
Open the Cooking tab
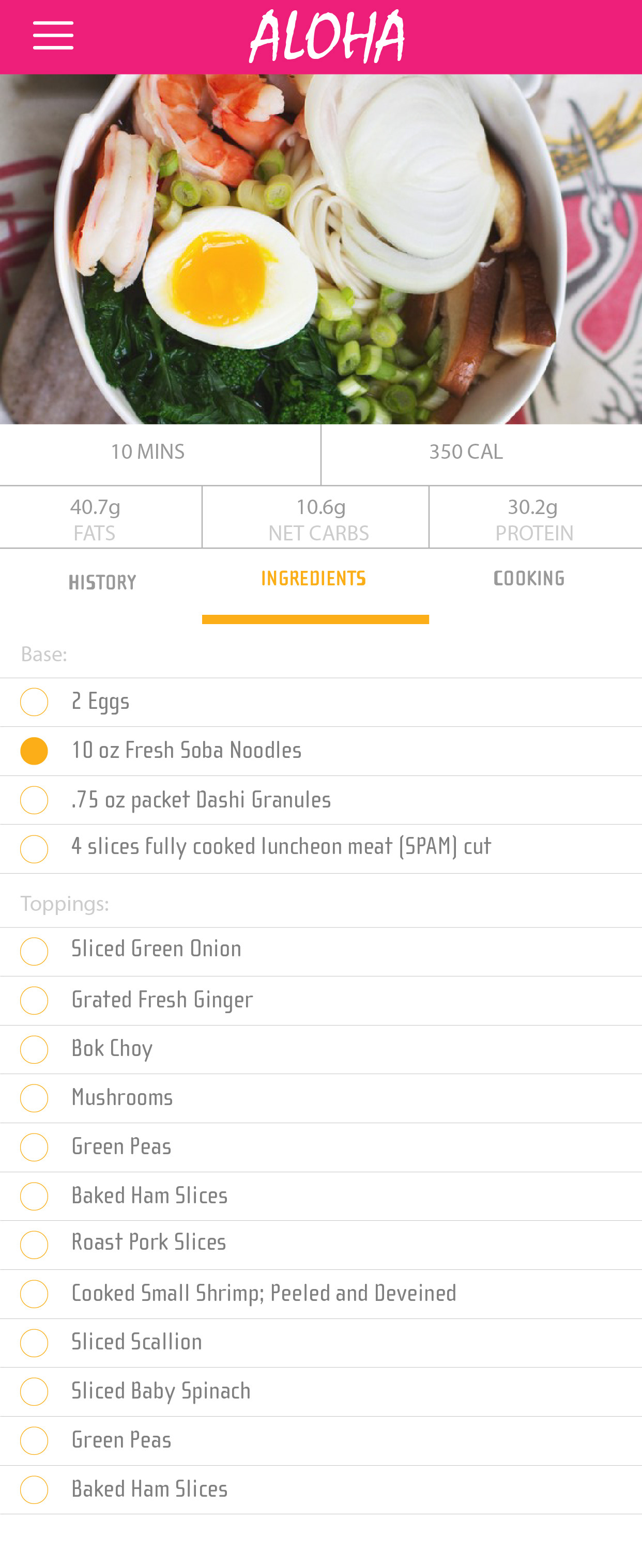[x=529, y=579]
